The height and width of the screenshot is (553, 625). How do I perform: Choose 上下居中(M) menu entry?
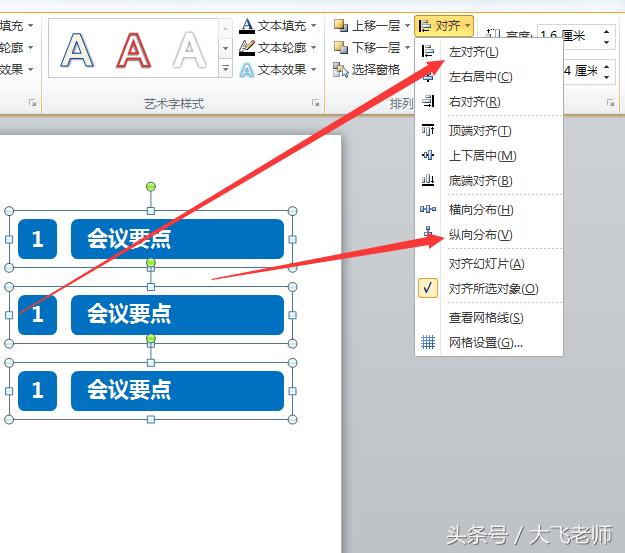pos(489,155)
